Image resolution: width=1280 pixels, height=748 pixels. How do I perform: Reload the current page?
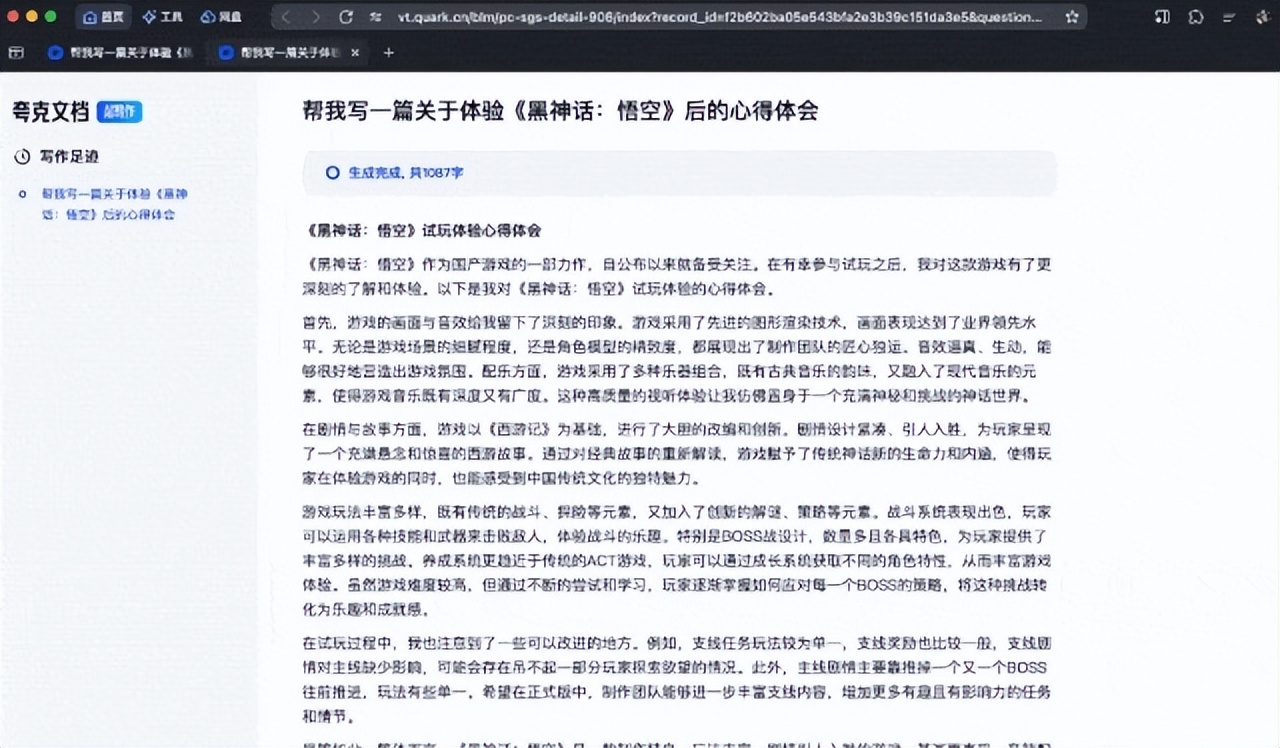point(346,17)
